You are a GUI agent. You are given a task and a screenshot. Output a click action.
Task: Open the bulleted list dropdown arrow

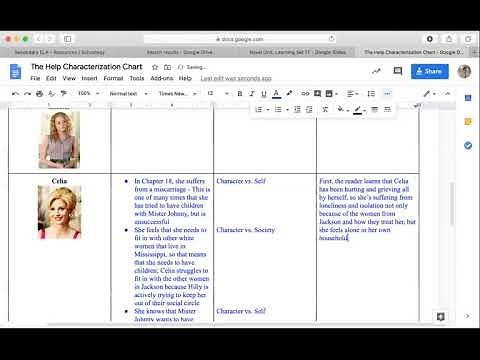pyautogui.click(x=287, y=110)
